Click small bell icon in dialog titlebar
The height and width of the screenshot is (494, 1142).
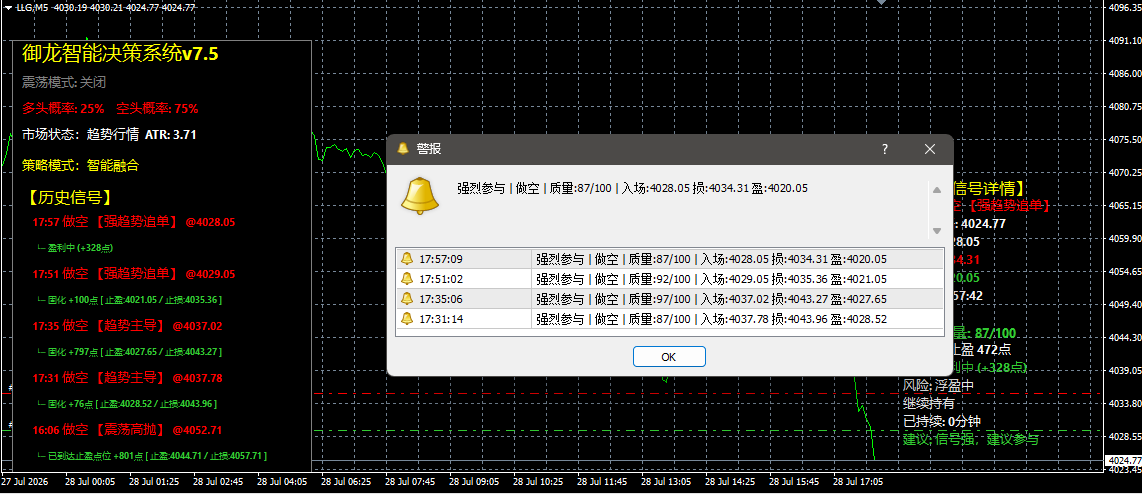(403, 149)
